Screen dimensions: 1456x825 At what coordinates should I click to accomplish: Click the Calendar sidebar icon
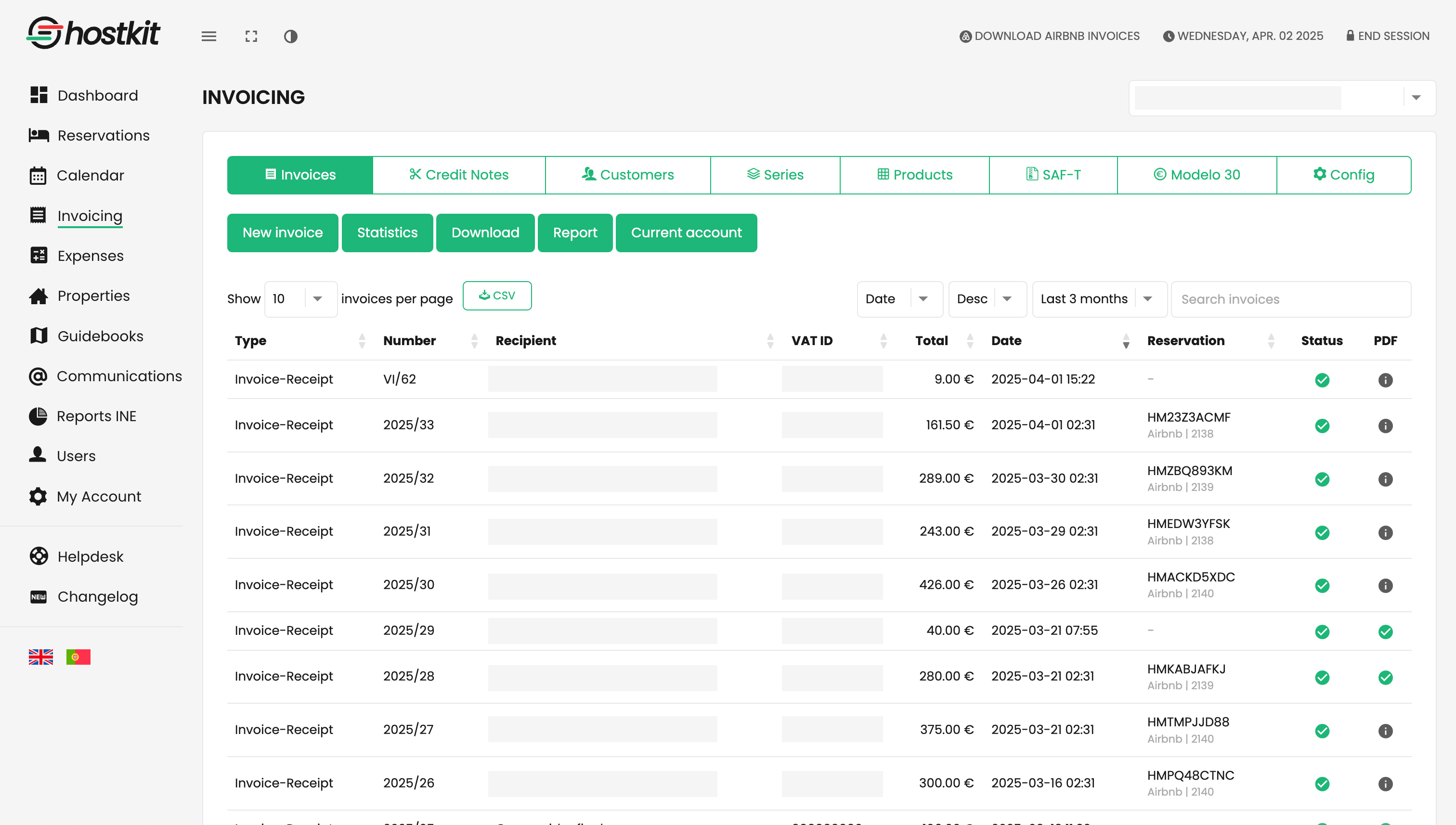click(38, 176)
